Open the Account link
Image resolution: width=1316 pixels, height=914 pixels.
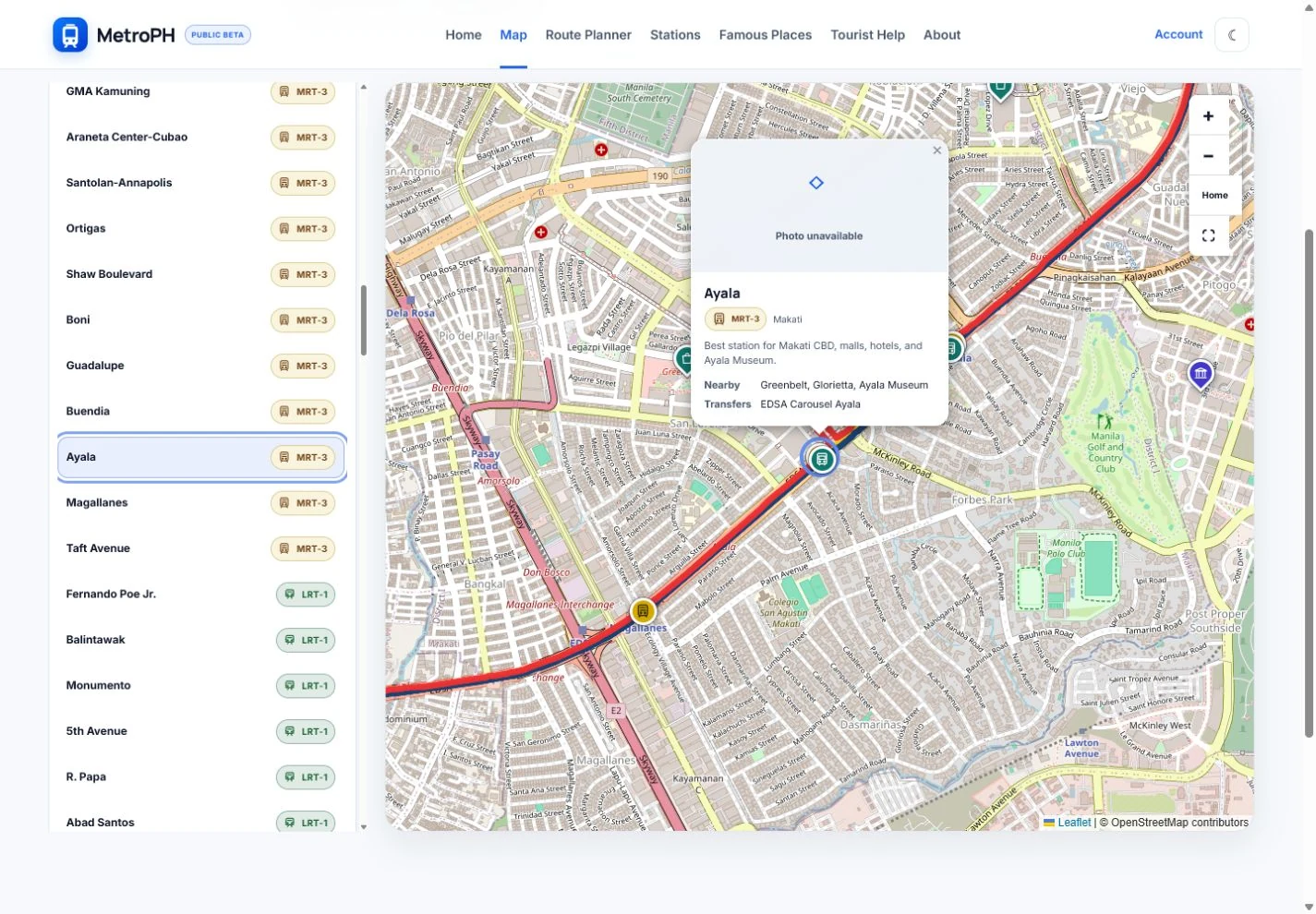click(x=1178, y=34)
